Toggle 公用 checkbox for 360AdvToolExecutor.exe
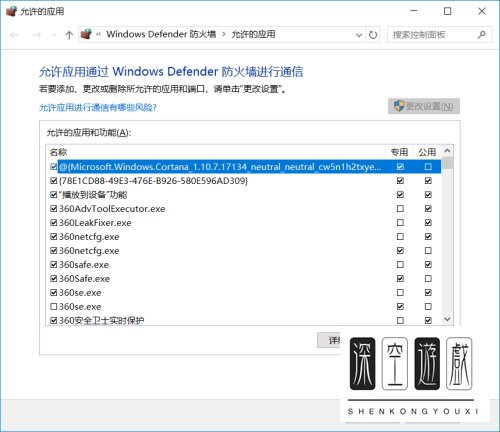The height and width of the screenshot is (432, 500). point(428,209)
